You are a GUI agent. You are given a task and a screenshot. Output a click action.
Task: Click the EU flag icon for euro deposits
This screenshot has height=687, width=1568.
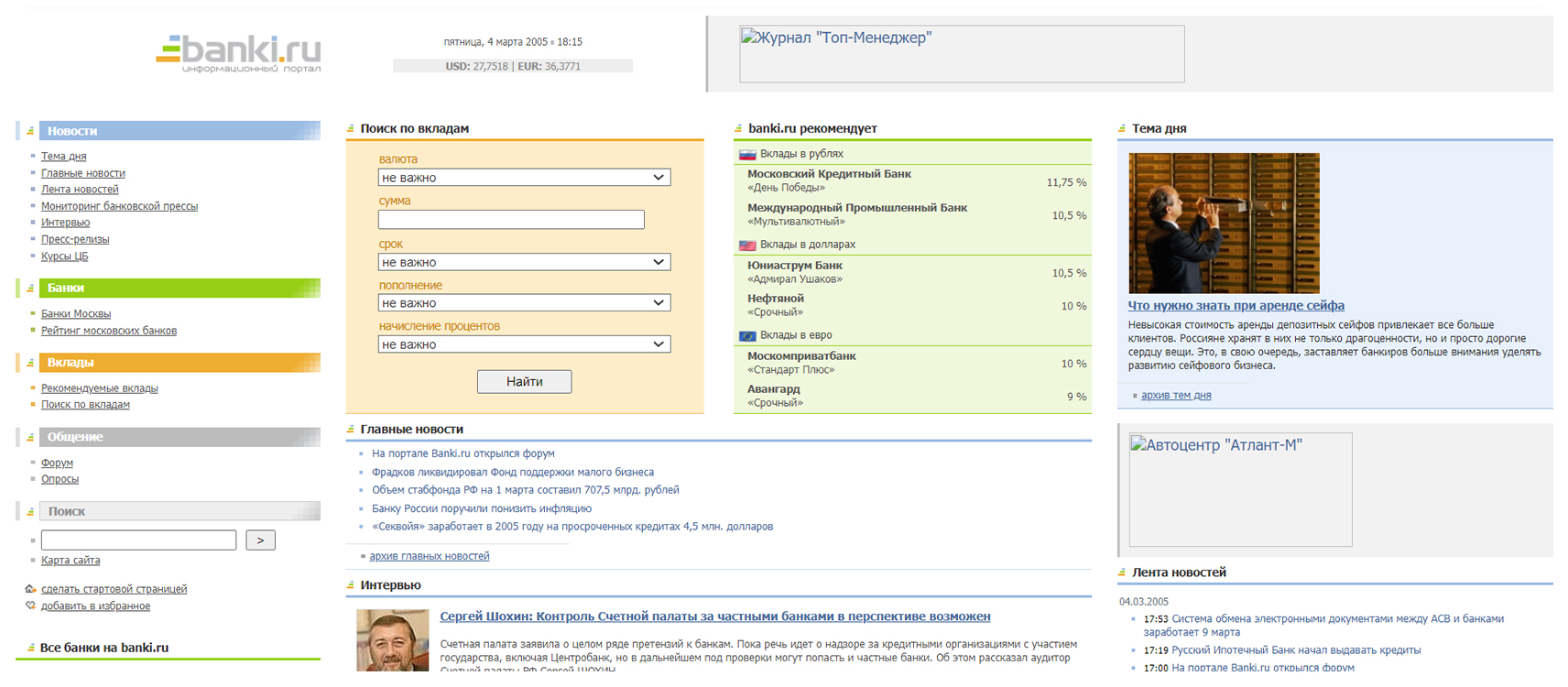[x=747, y=336]
